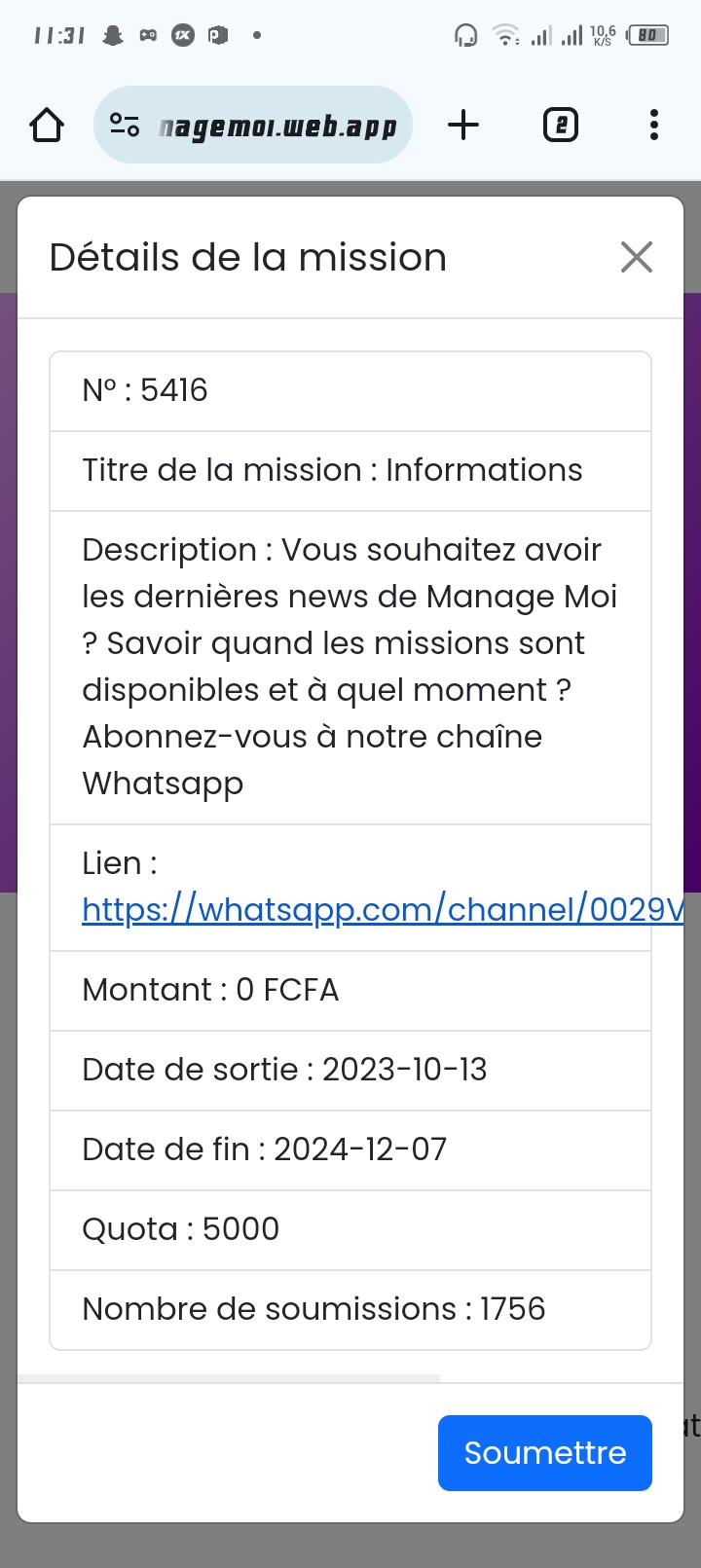Tap the battery indicator icon
Image resolution: width=701 pixels, height=1568 pixels.
[x=648, y=36]
